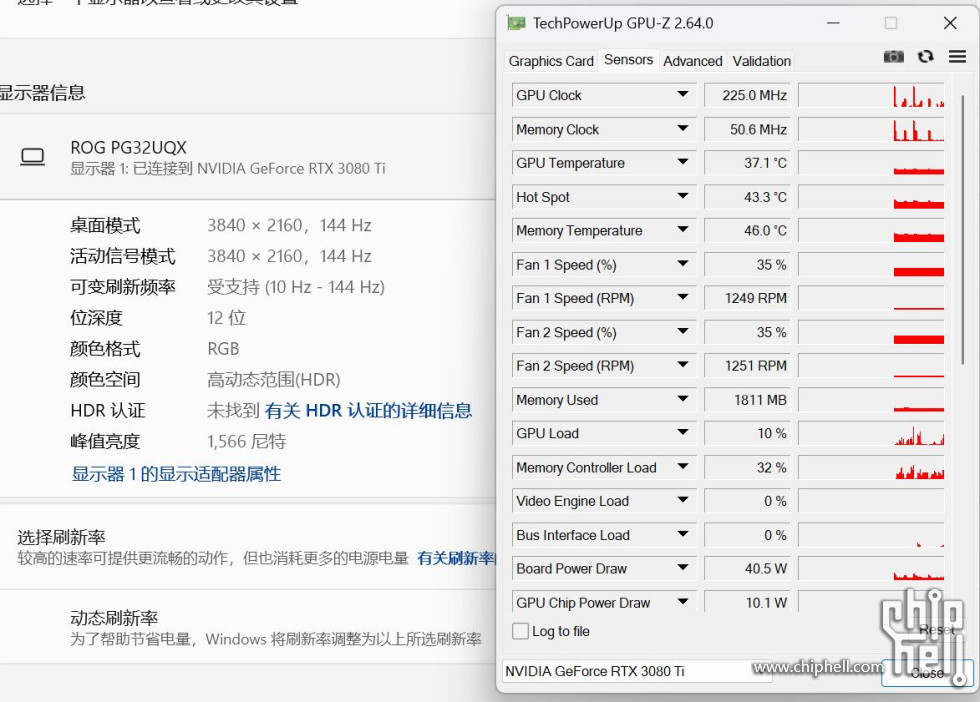Open the Fan 1 Speed (%) dropdown
This screenshot has width=980, height=702.
click(x=682, y=264)
